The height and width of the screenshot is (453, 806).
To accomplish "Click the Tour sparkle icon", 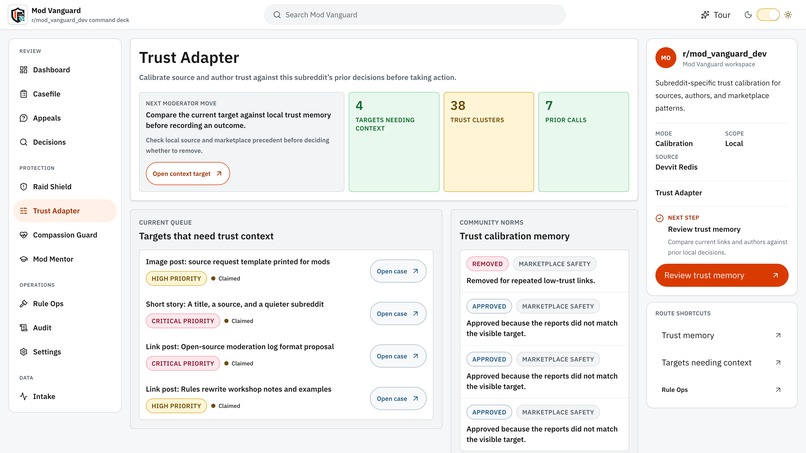I will (x=705, y=15).
